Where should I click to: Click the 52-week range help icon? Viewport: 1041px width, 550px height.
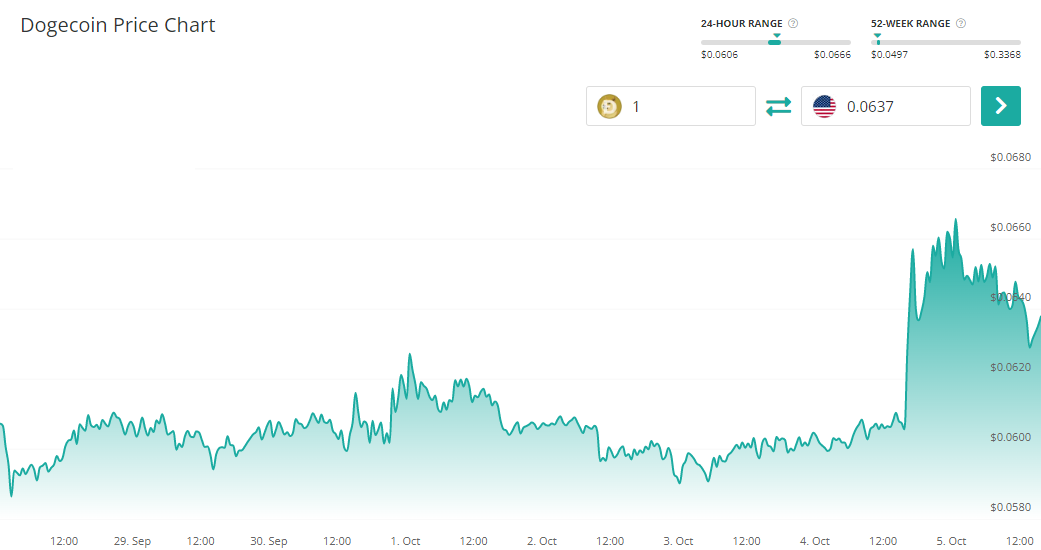[x=961, y=23]
